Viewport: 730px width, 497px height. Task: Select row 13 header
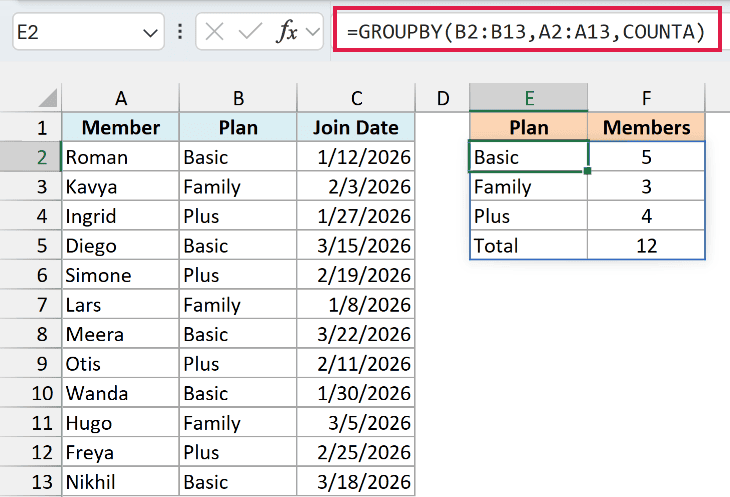[x=31, y=482]
